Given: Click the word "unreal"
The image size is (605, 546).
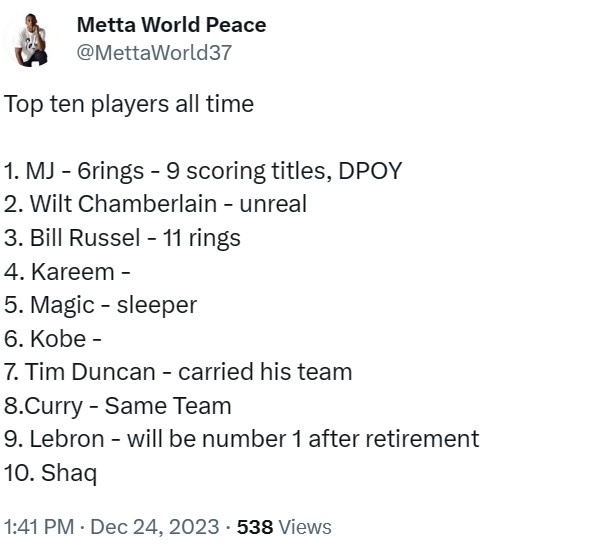Looking at the screenshot, I should [x=273, y=204].
